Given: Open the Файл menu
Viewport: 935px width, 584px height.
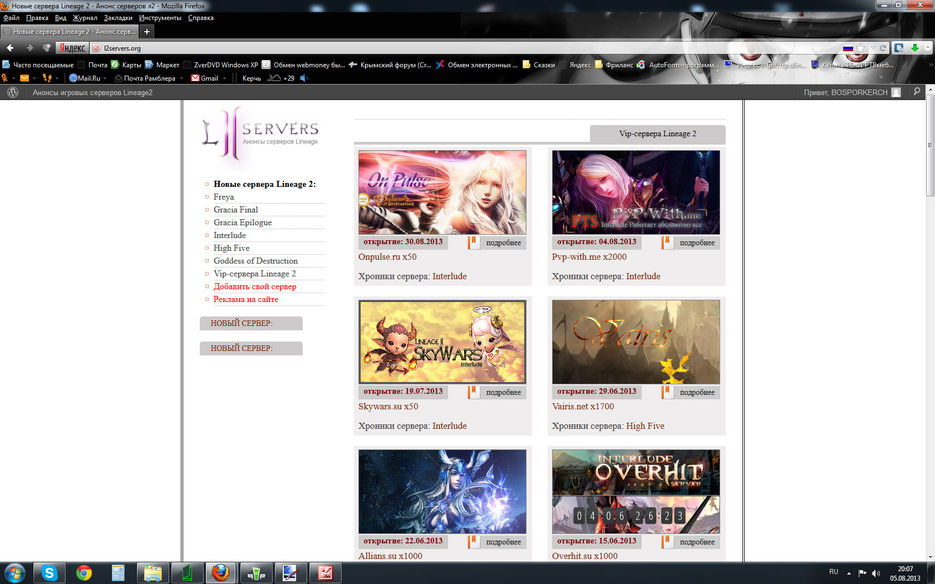Looking at the screenshot, I should tap(11, 18).
